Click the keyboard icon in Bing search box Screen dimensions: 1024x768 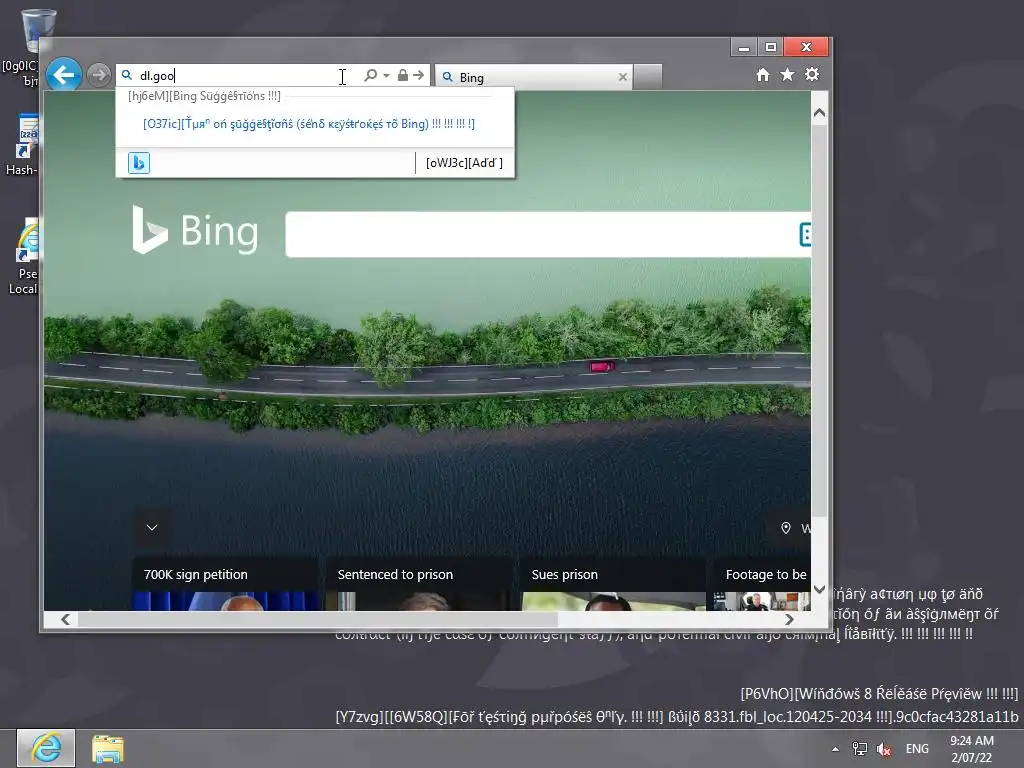pos(805,234)
